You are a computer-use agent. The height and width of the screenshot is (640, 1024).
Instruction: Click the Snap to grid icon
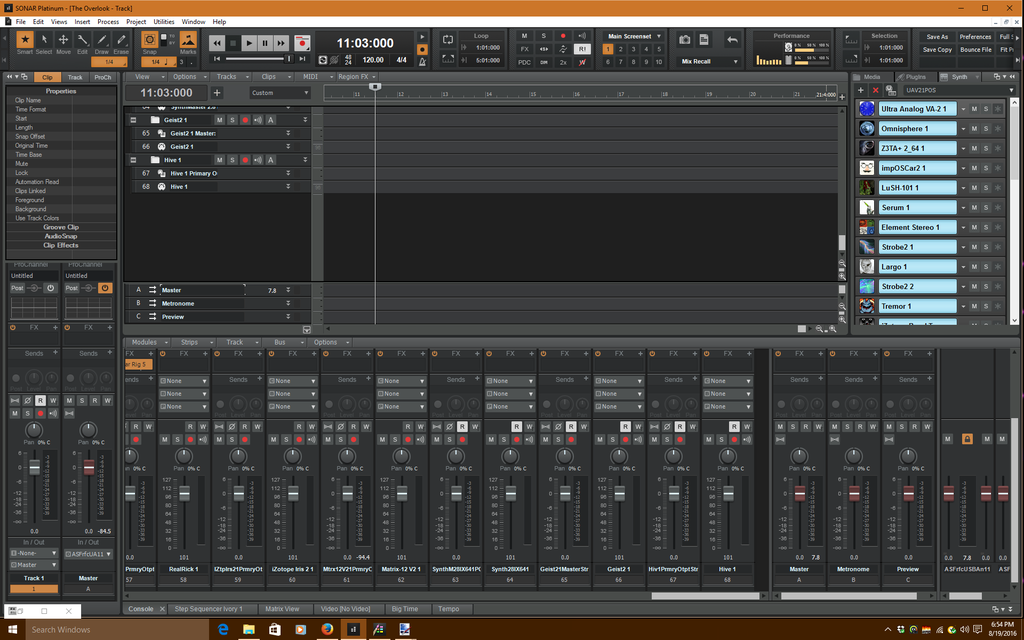149,41
